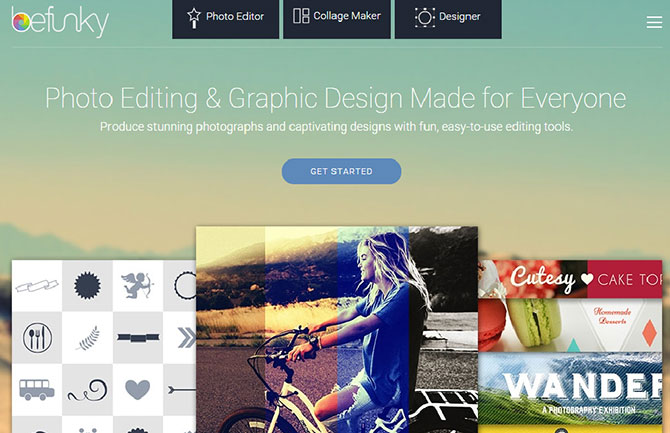Select the fork and knife plate icon

click(x=38, y=338)
